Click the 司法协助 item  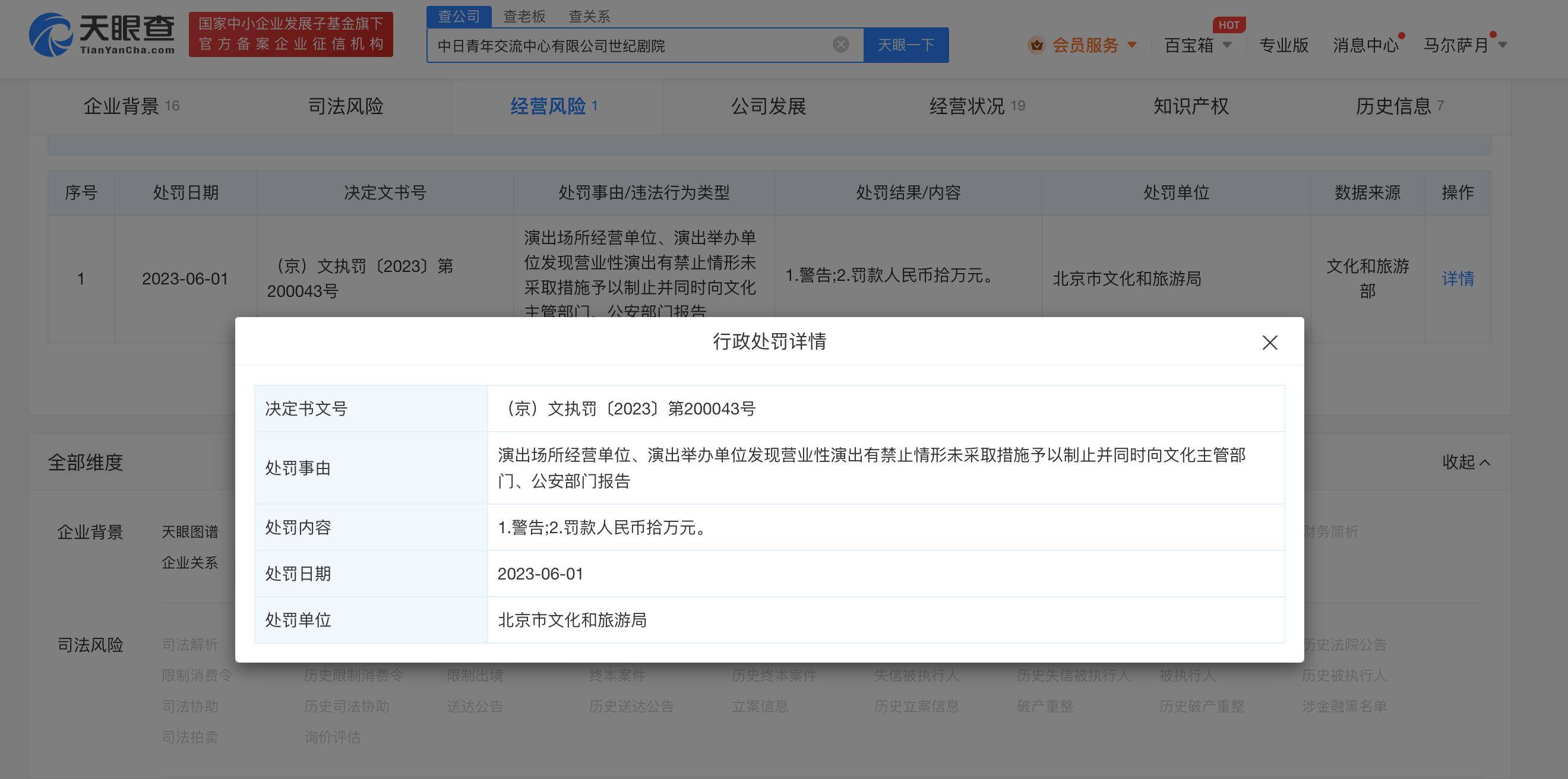point(190,707)
